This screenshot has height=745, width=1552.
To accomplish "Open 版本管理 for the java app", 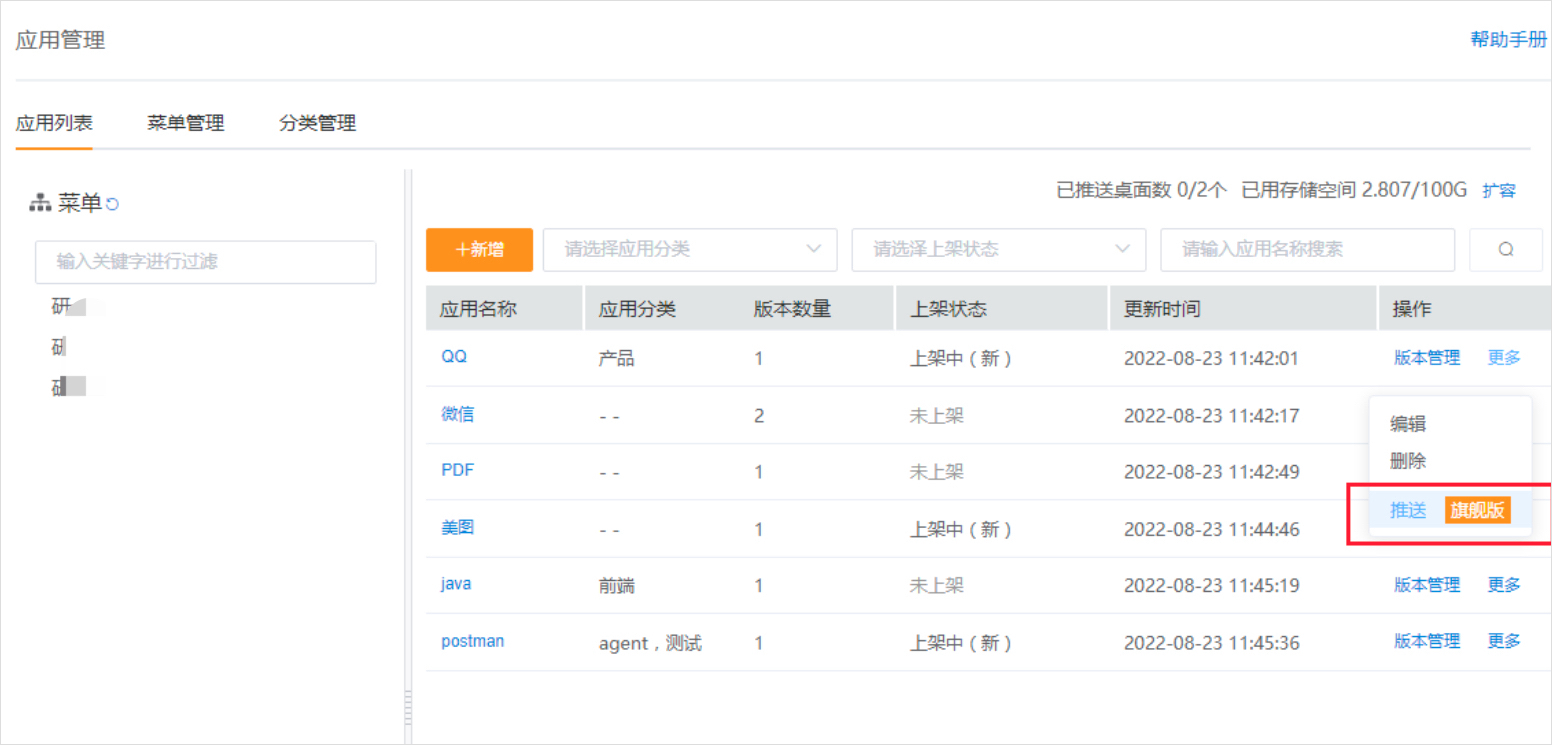I will pos(1426,584).
